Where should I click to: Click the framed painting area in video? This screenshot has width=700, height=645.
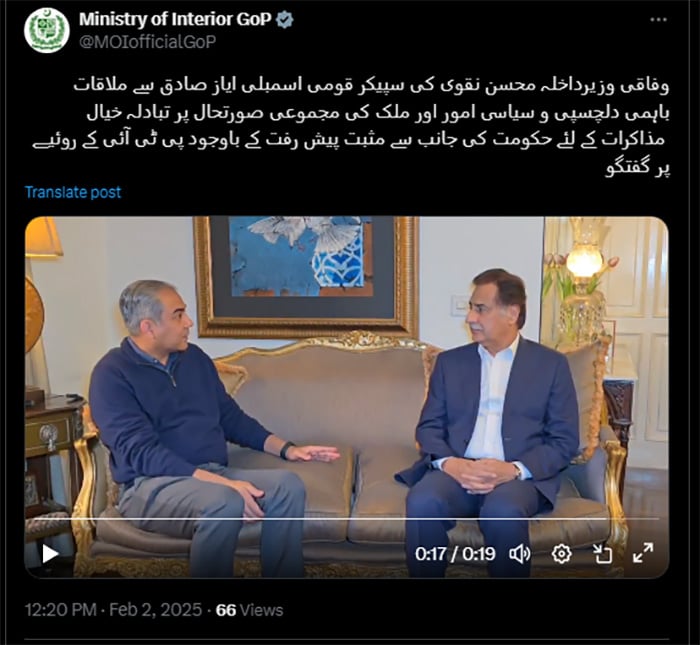[x=306, y=277]
